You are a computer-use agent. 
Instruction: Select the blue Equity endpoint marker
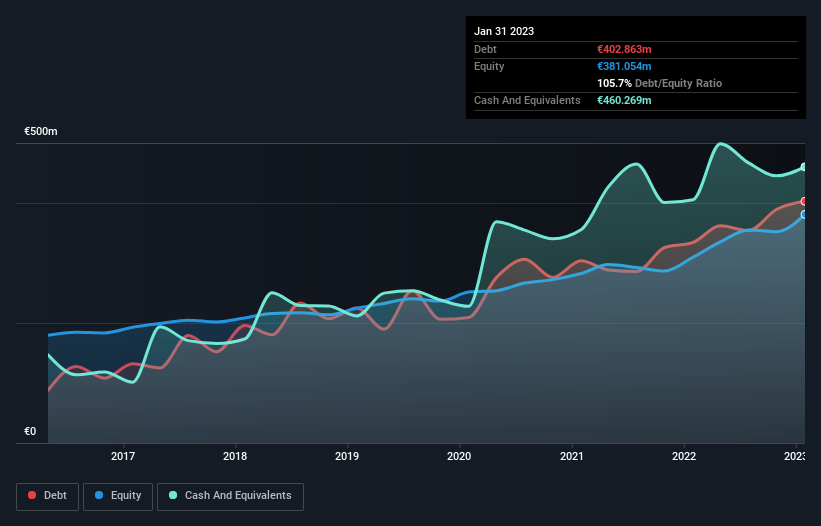pyautogui.click(x=804, y=215)
